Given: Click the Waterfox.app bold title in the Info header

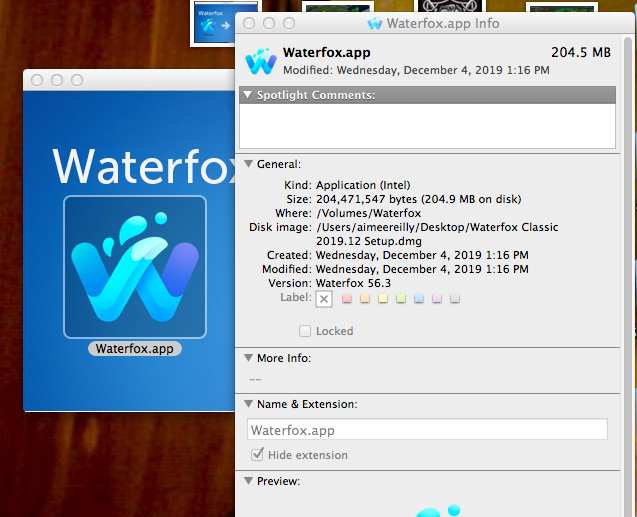Looking at the screenshot, I should 327,52.
